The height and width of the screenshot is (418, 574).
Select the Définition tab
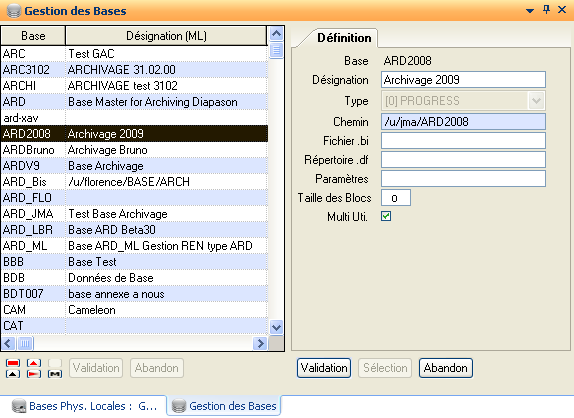[344, 38]
